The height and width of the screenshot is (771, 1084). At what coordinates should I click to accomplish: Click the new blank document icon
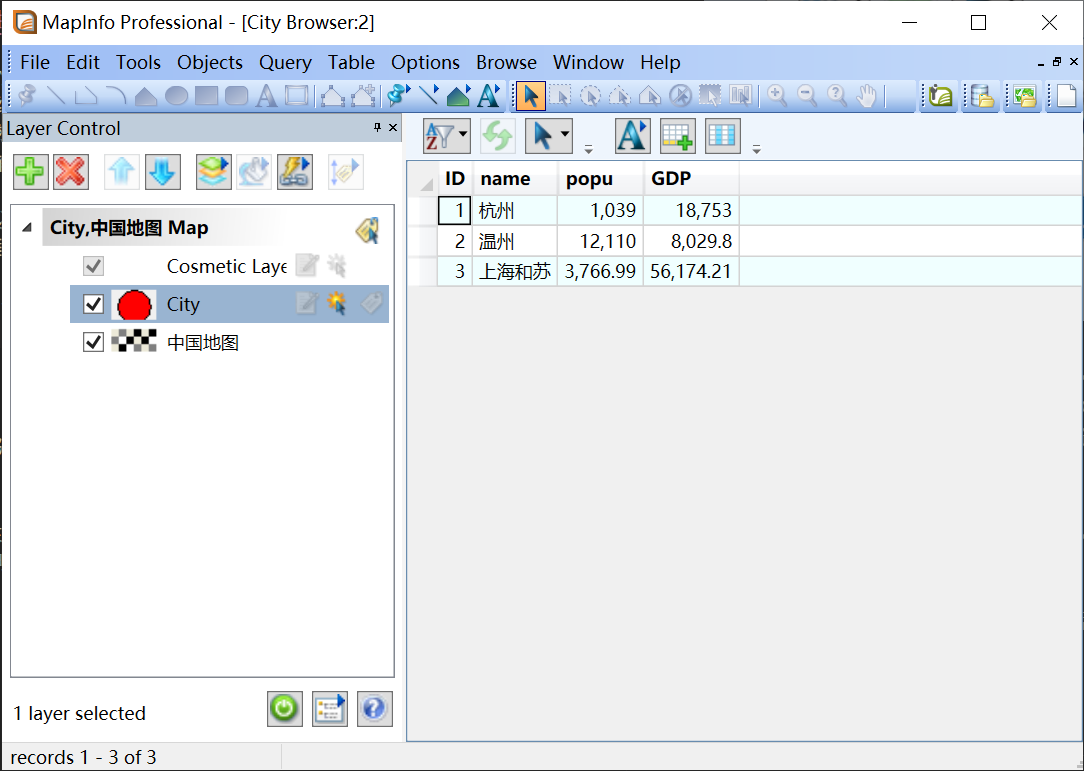pyautogui.click(x=1067, y=95)
